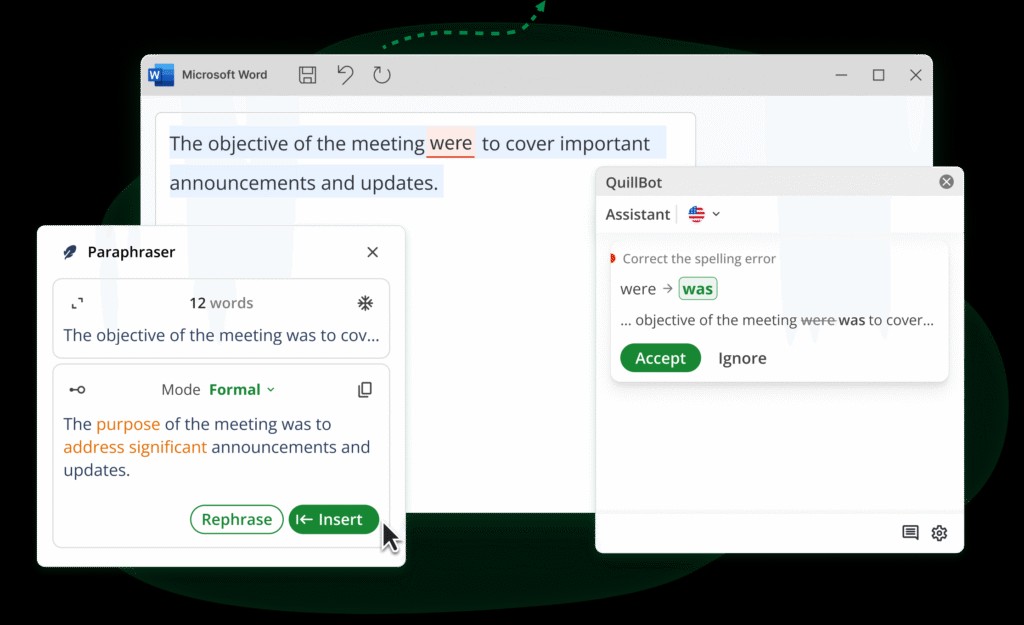Click 'announcements and updates.' in the document
Screen dimensions: 1024x625
(304, 183)
